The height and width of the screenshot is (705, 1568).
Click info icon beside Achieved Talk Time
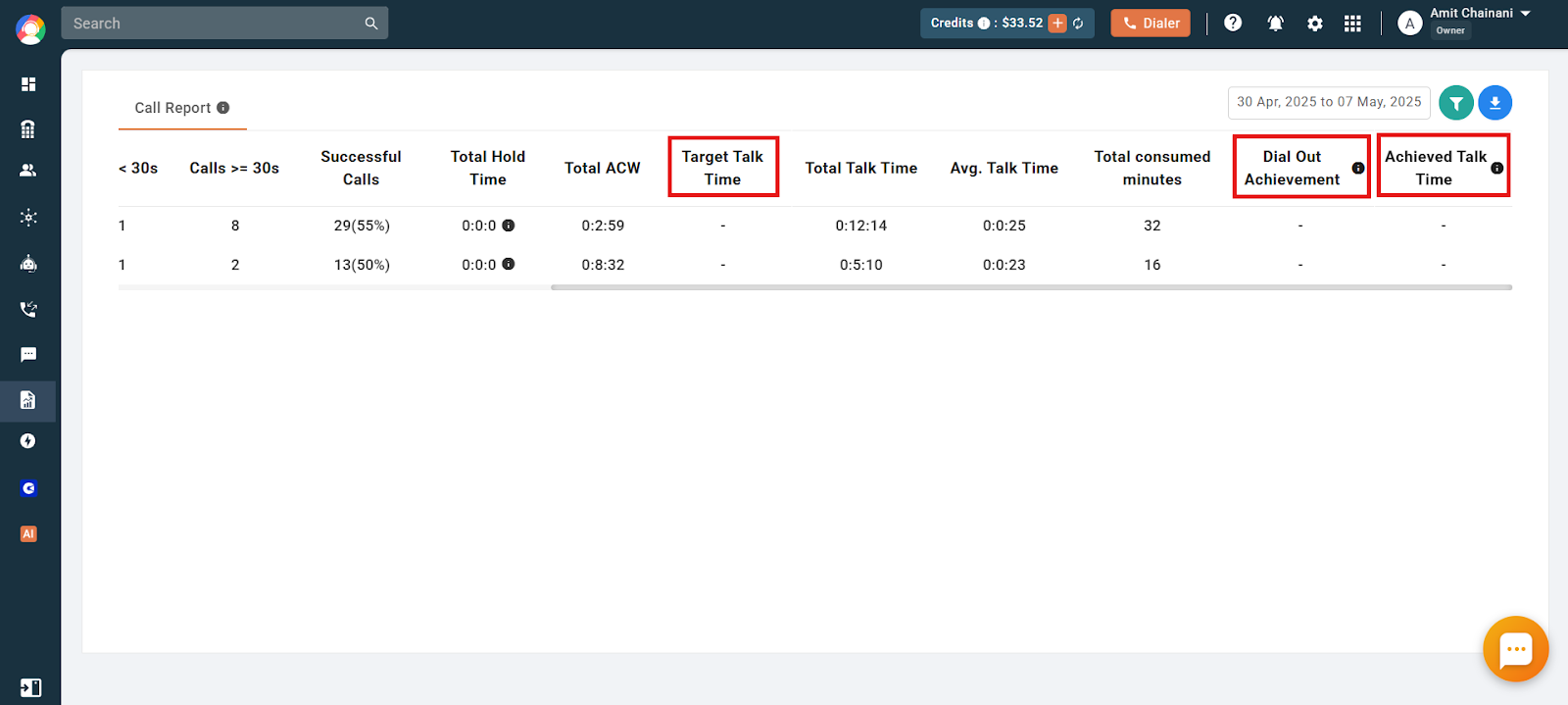1497,169
